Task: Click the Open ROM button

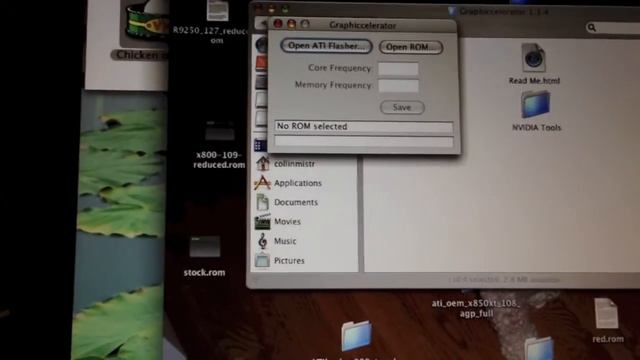Action: pyautogui.click(x=411, y=47)
